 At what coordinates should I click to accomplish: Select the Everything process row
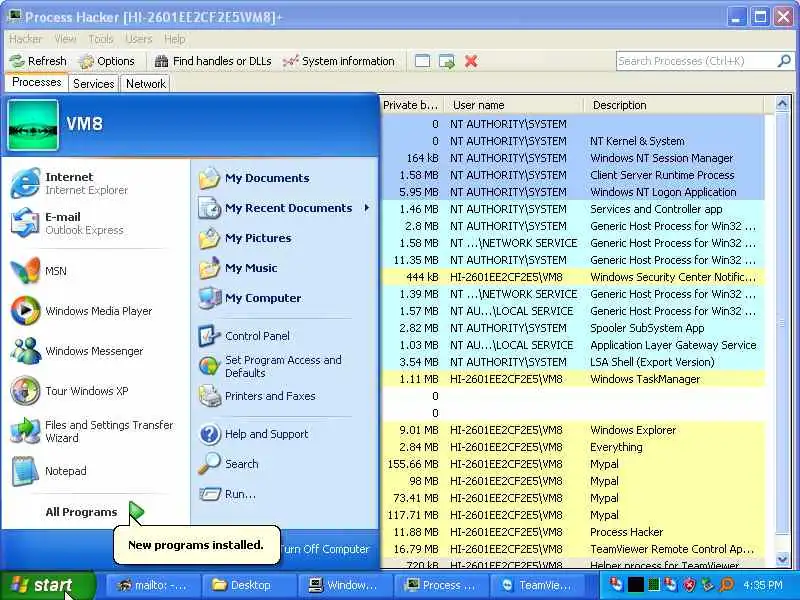pyautogui.click(x=572, y=447)
